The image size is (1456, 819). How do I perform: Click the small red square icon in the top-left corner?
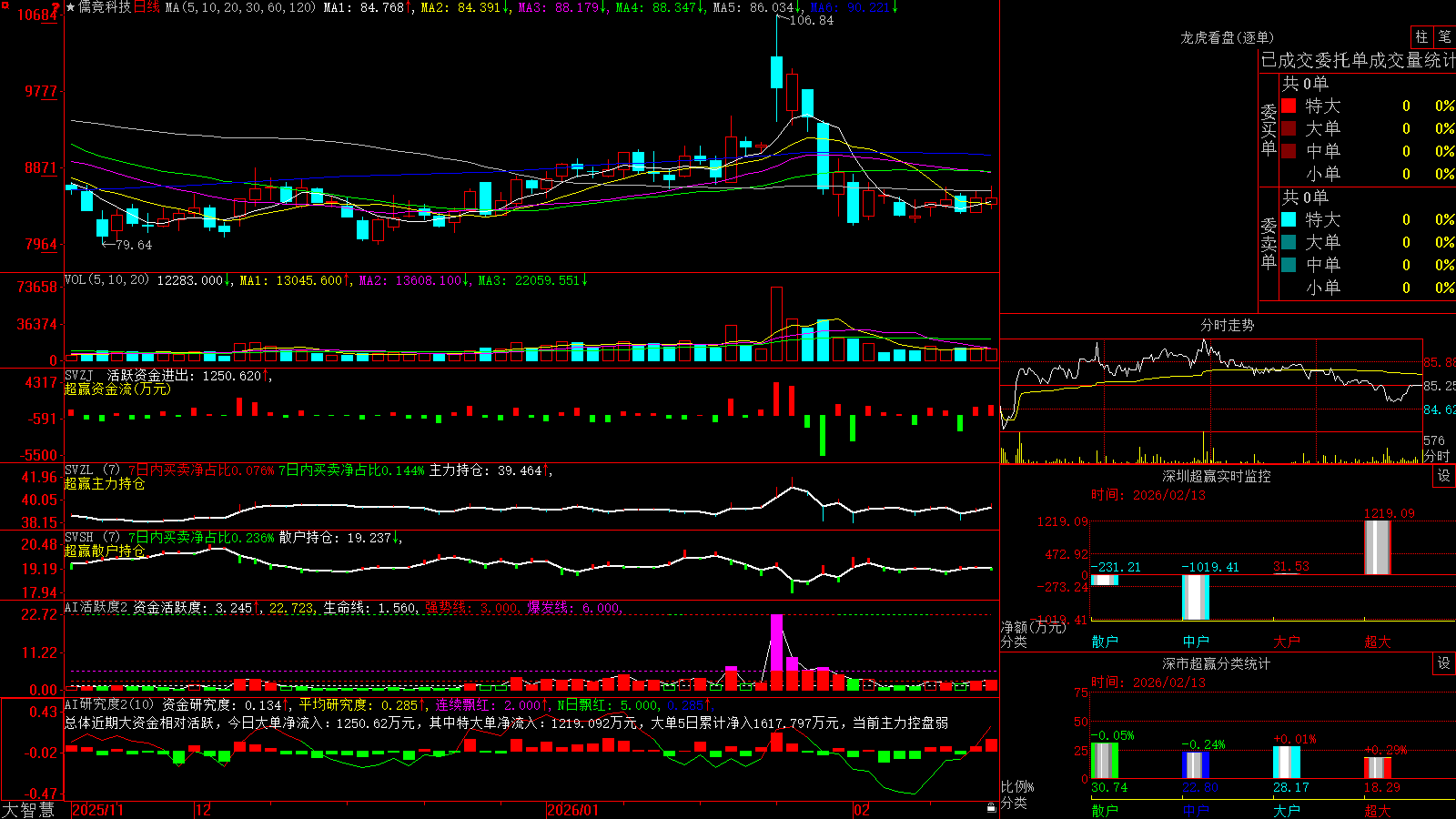pos(4,5)
